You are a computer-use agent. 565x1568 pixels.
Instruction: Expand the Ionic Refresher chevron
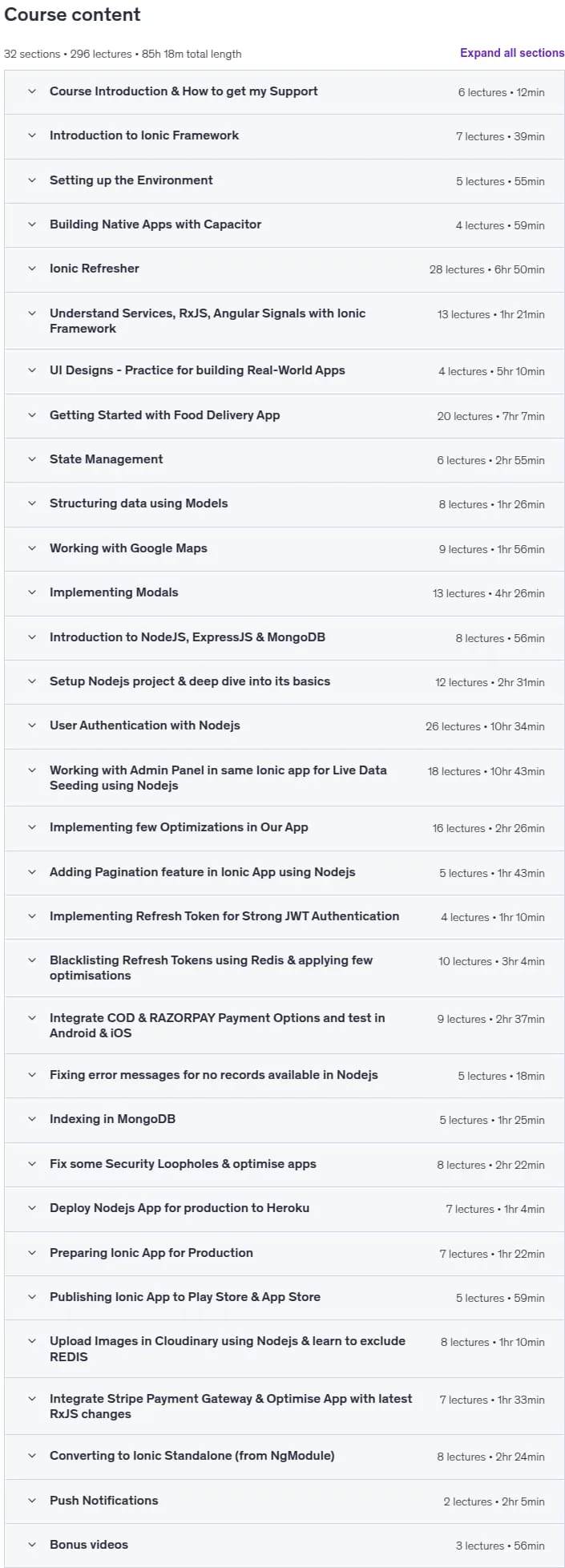point(32,269)
